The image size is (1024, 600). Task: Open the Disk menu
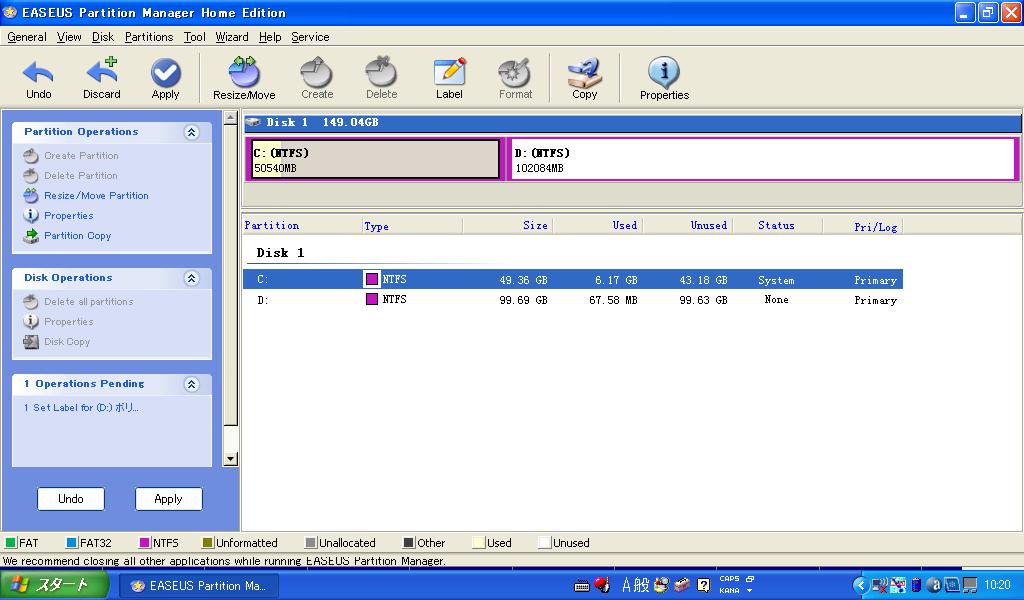point(103,37)
